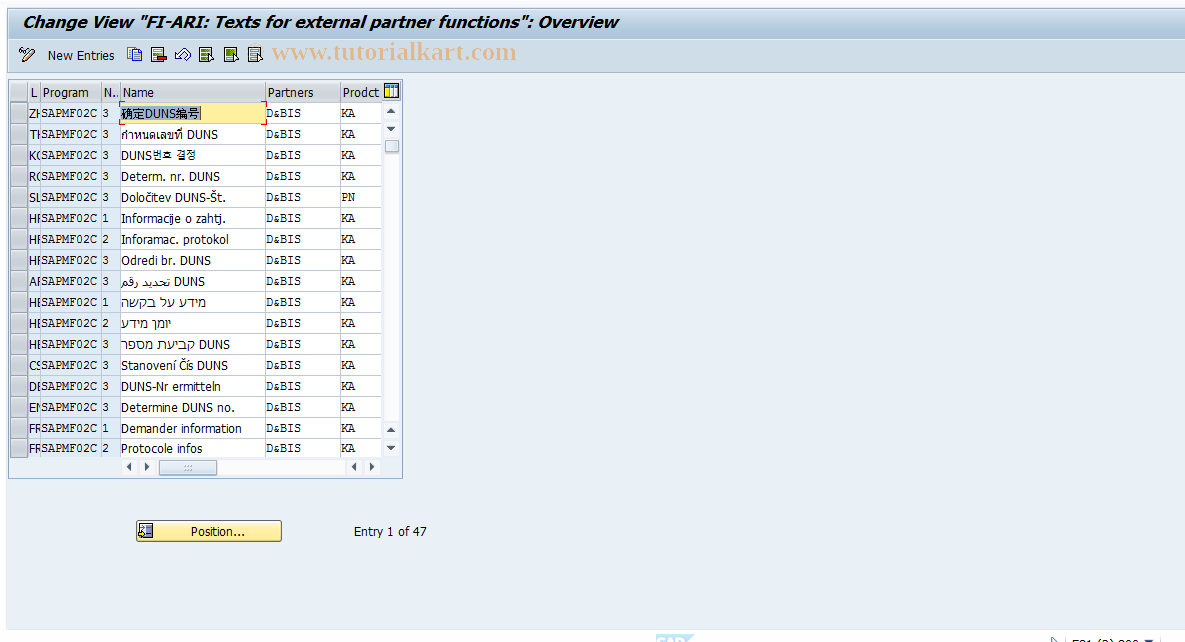Click the last horizontal scroll arrow, pointing right
The width and height of the screenshot is (1185, 642).
tap(372, 467)
